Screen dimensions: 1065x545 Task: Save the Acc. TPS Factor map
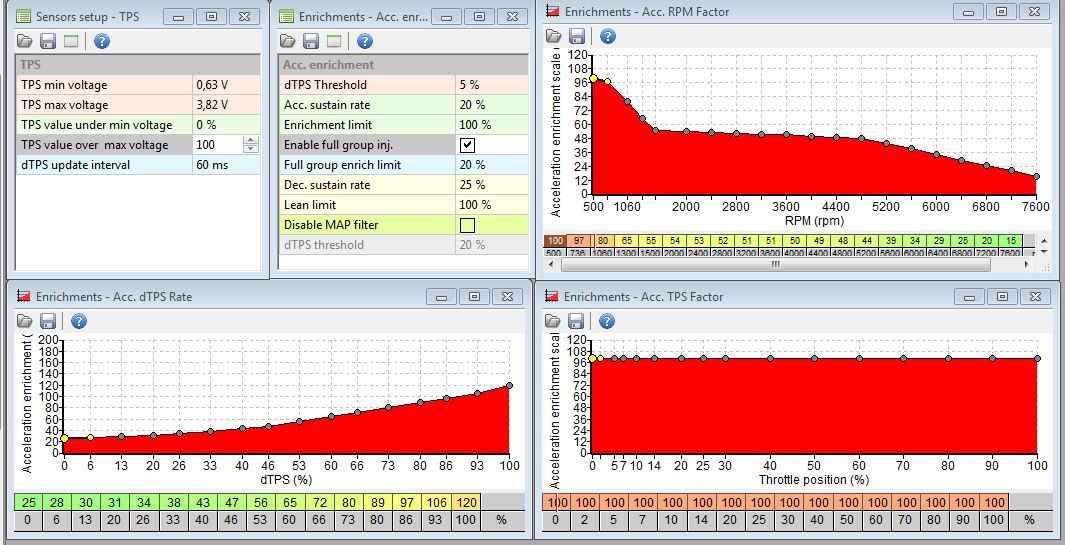click(576, 321)
